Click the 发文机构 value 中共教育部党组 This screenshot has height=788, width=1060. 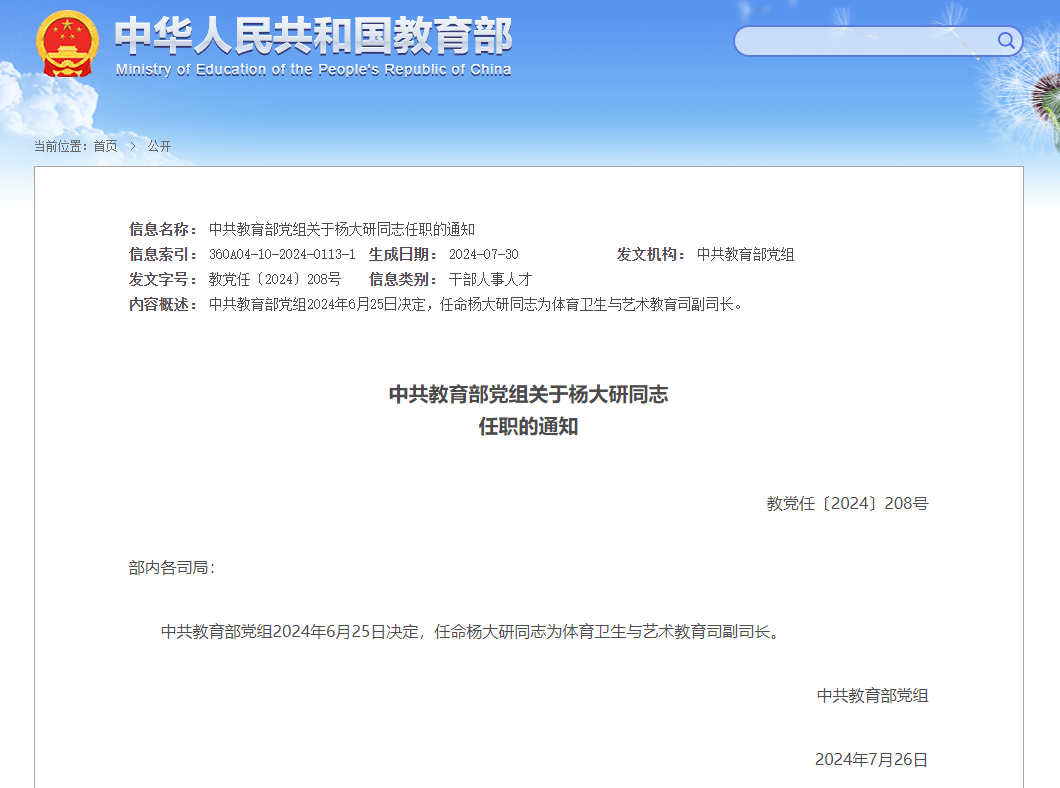[x=745, y=255]
